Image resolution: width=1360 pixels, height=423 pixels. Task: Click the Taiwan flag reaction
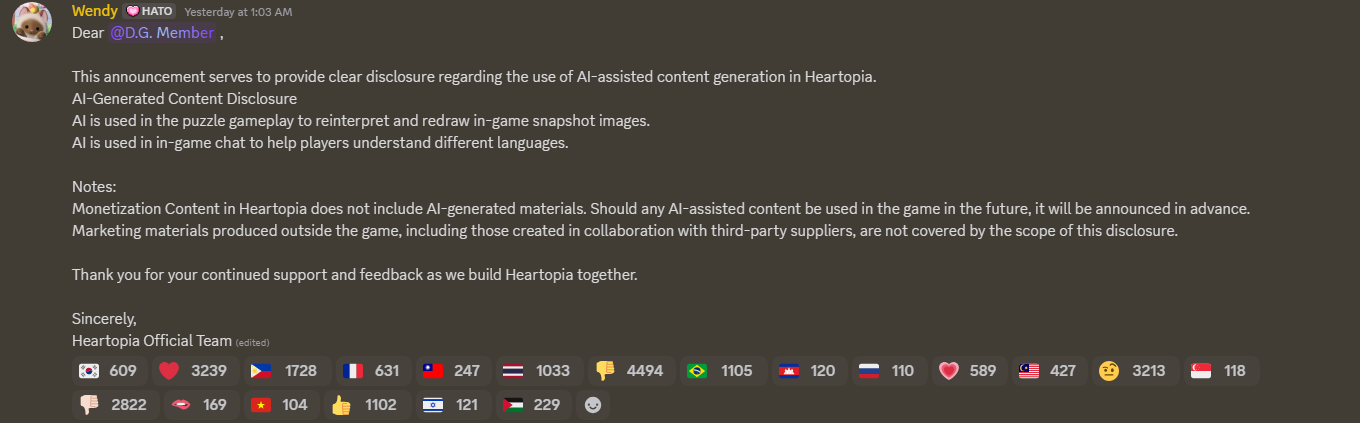coord(451,371)
